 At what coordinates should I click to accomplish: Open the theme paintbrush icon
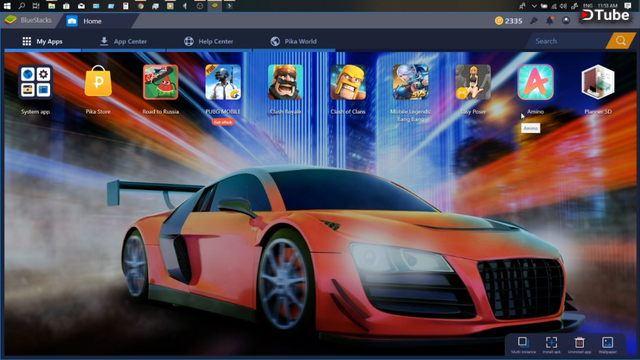click(x=534, y=20)
